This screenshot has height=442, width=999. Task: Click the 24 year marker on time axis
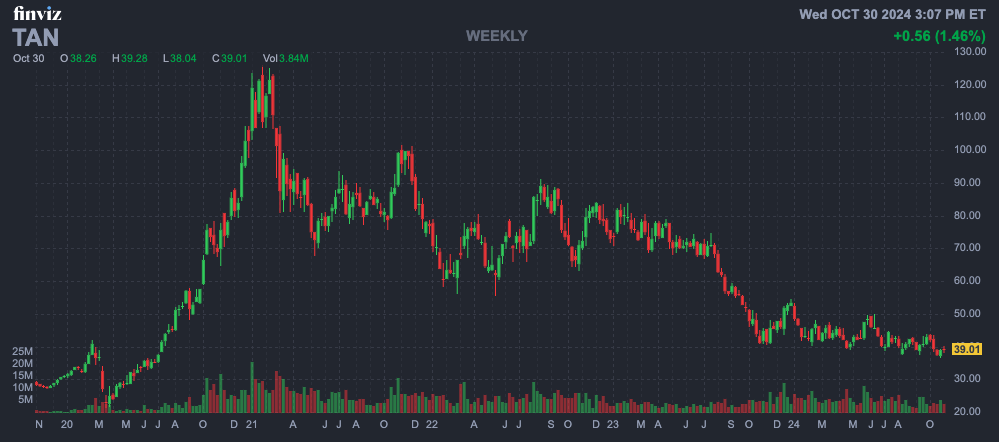pos(793,425)
